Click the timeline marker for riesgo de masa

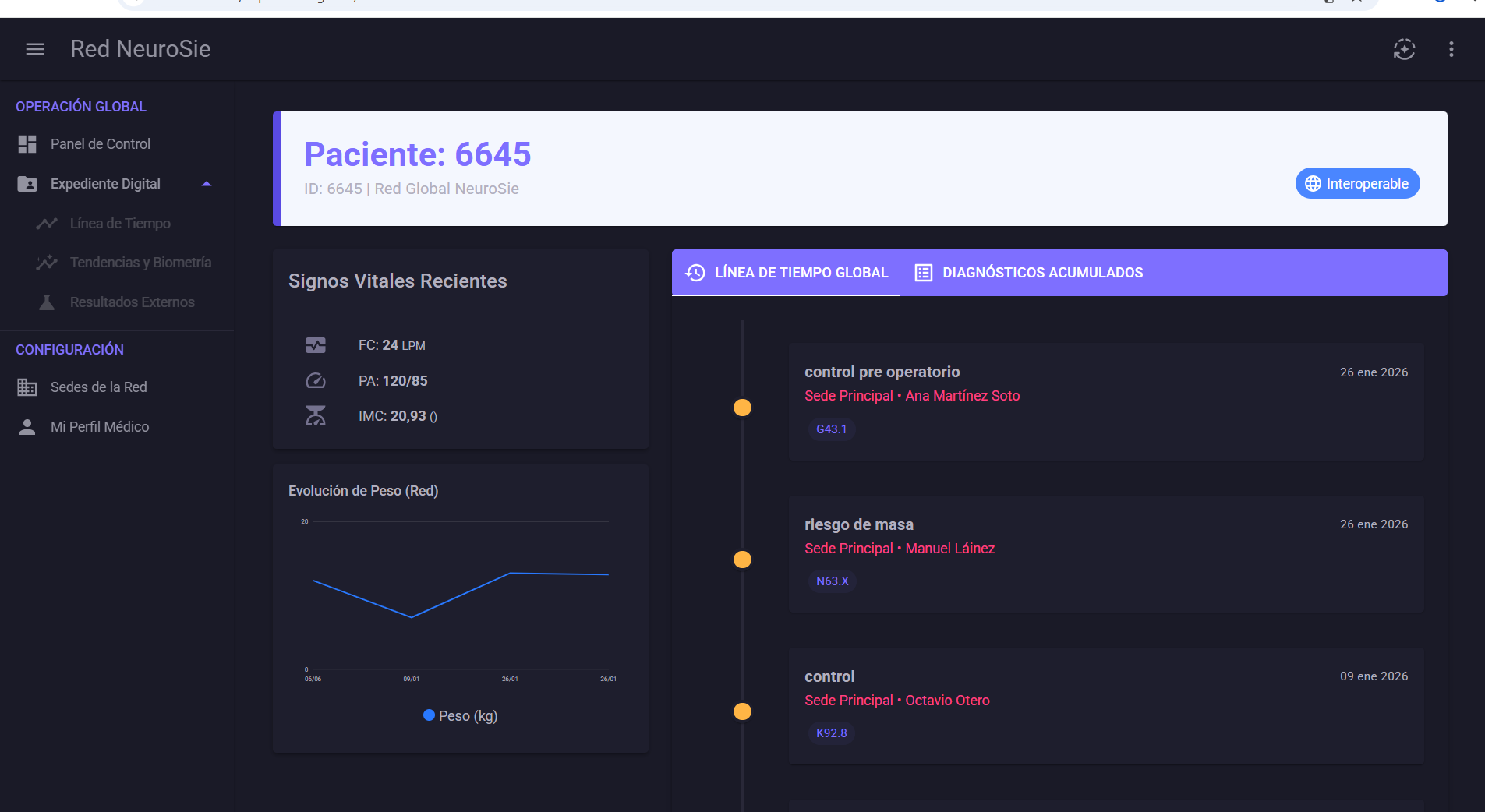pos(742,560)
